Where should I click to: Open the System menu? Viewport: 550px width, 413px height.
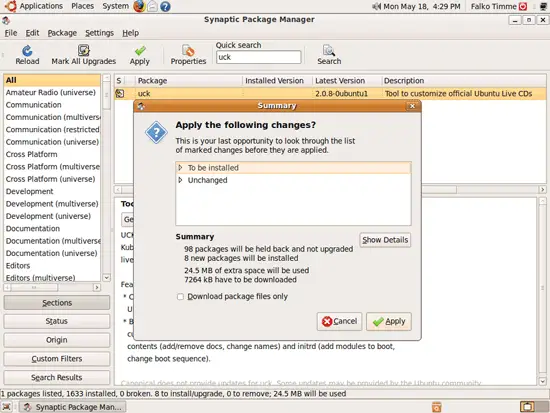point(115,6)
